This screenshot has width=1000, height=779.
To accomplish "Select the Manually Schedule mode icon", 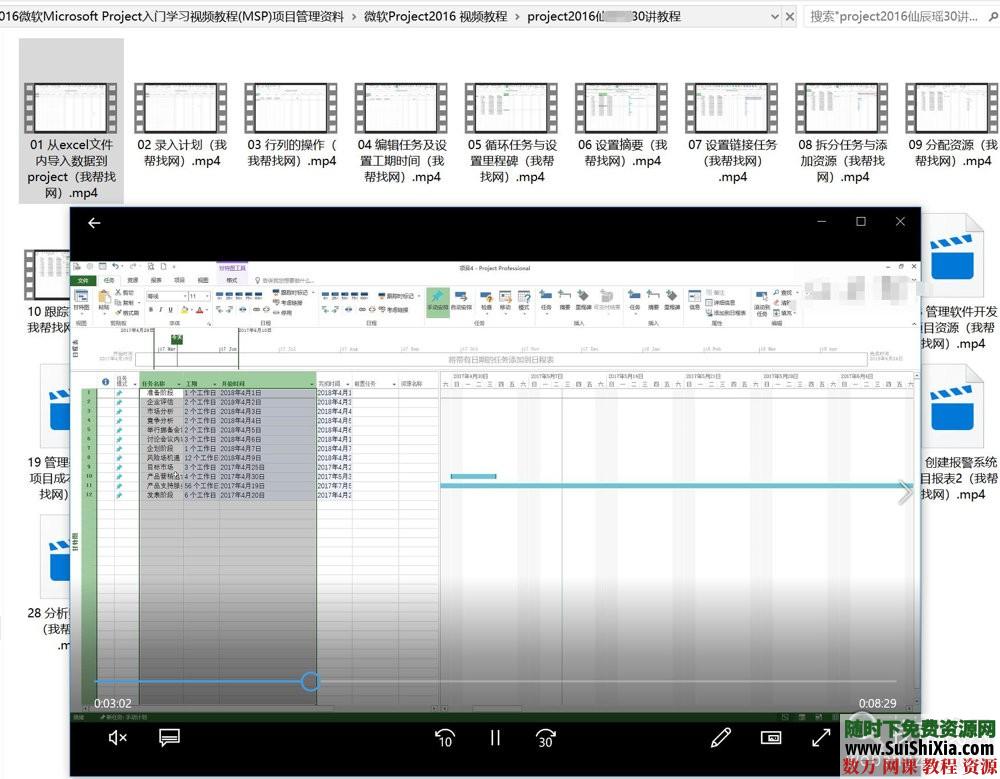I will (437, 297).
